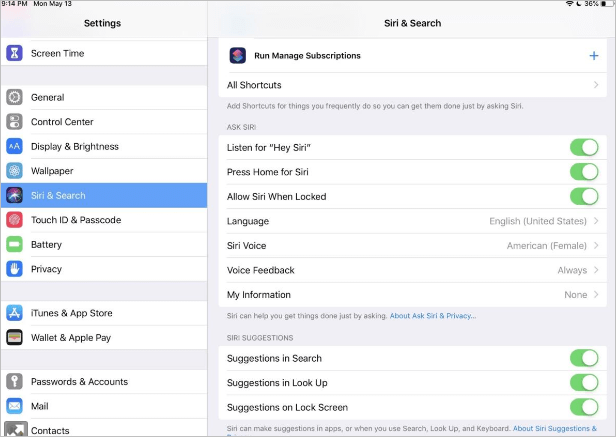Open the Voice Feedback chevron

pos(596,270)
